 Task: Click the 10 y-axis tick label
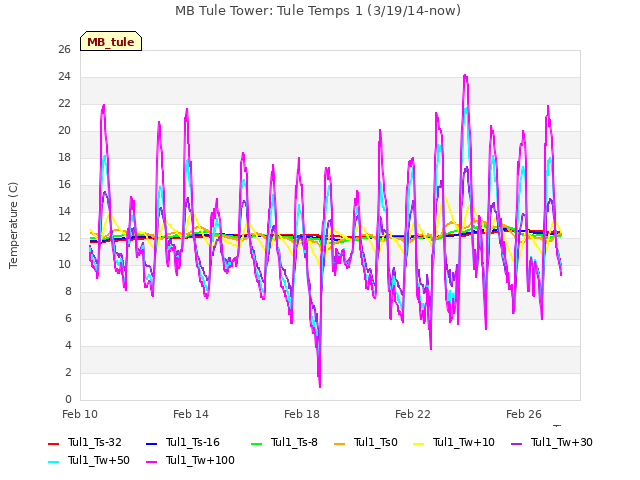(64, 264)
